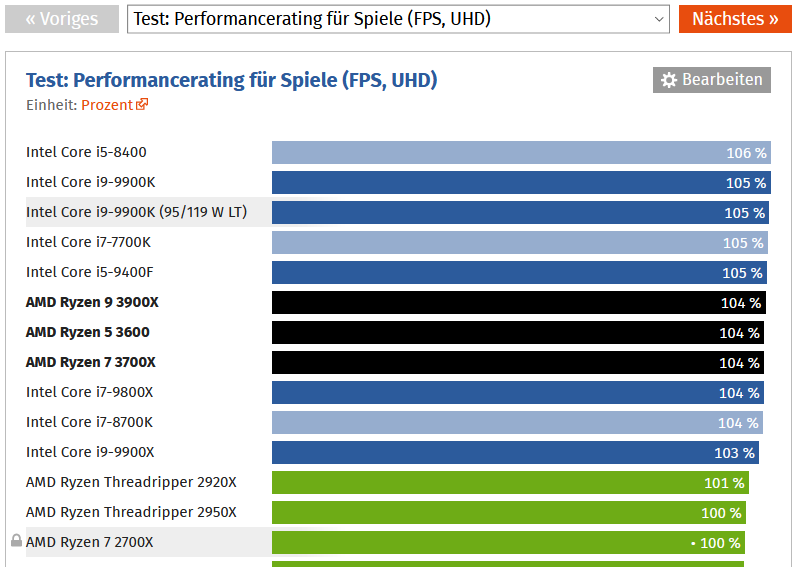
Task: Click the gear icon in Bearbeiten button
Action: pos(669,80)
